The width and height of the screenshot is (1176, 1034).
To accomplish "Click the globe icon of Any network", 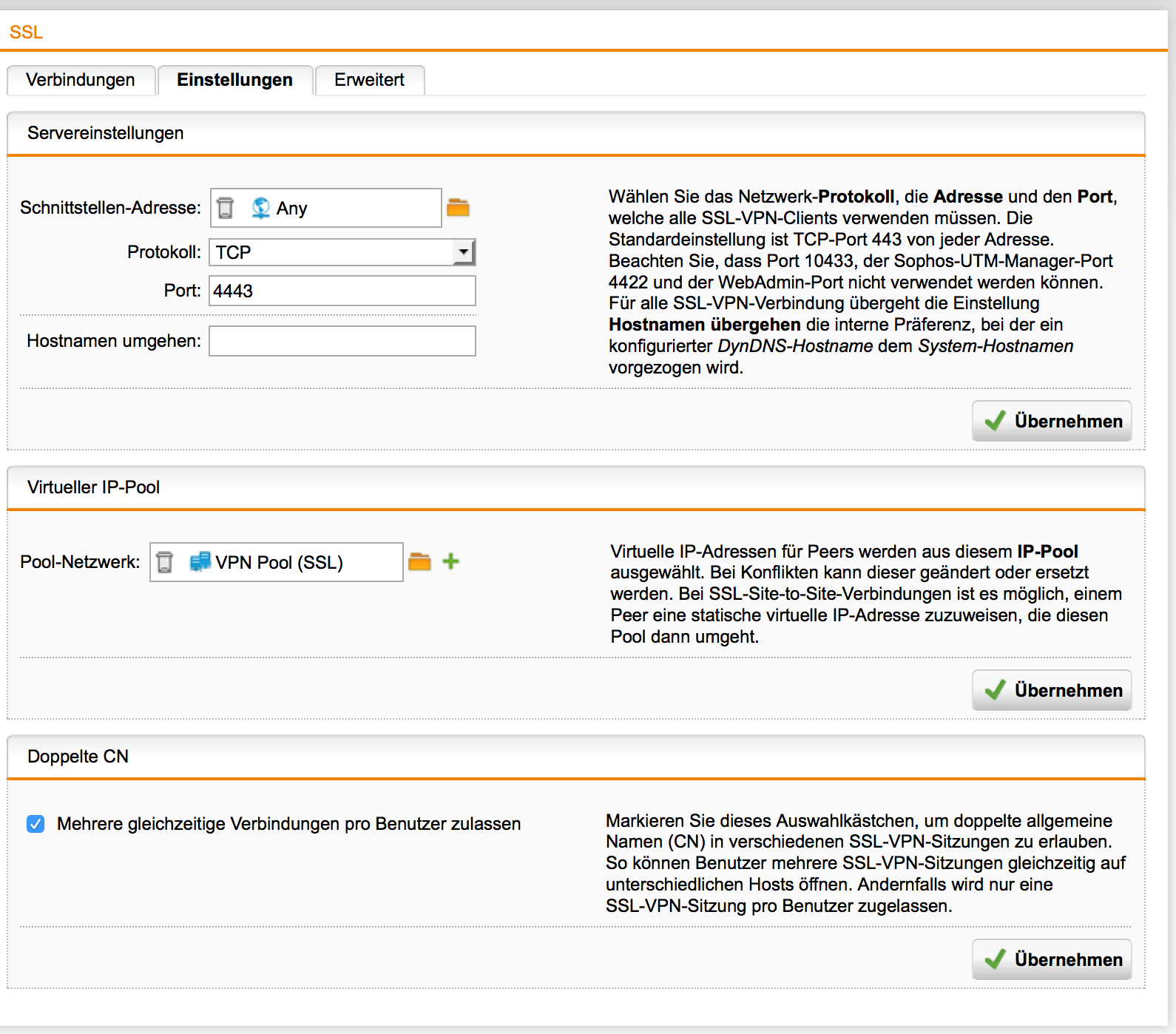I will [260, 208].
